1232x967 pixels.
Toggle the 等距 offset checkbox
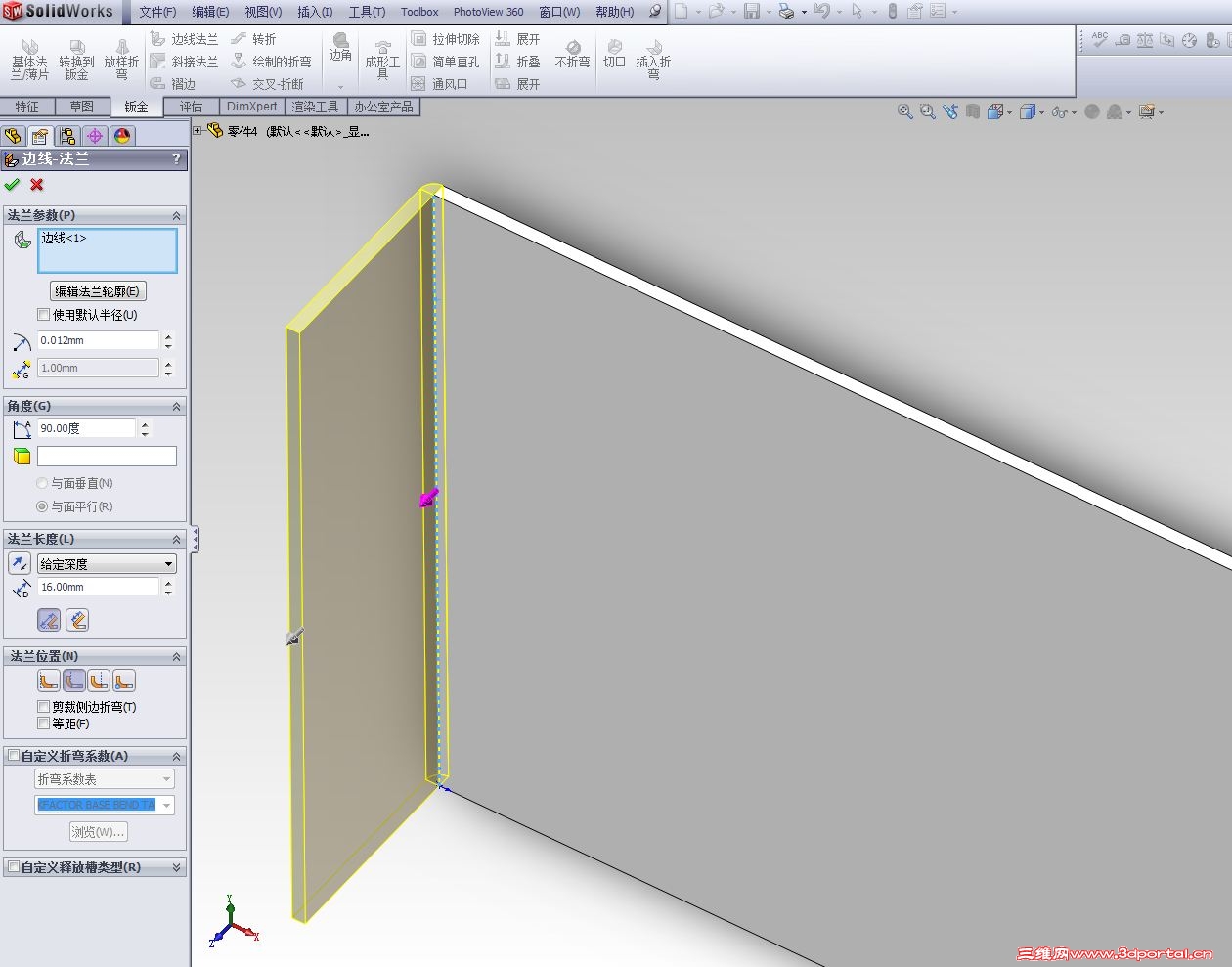(43, 724)
